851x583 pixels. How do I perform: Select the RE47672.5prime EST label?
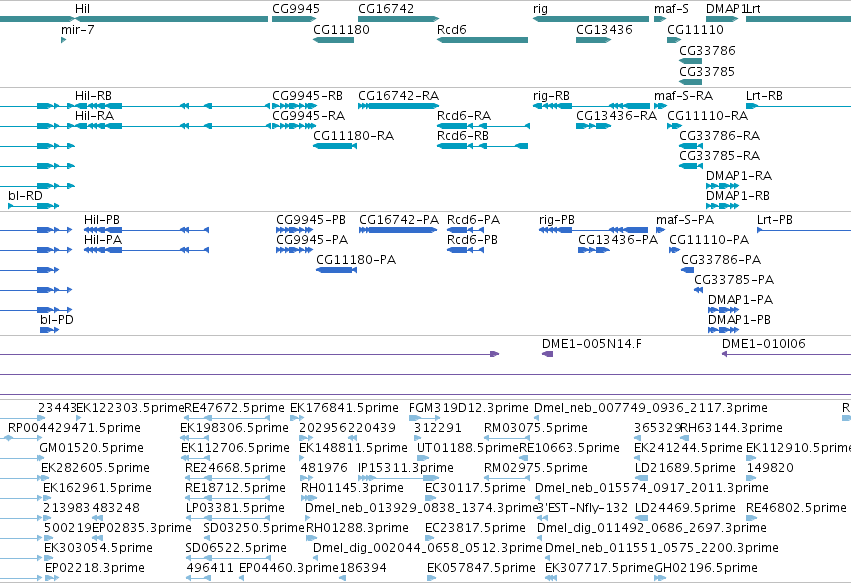[234, 408]
